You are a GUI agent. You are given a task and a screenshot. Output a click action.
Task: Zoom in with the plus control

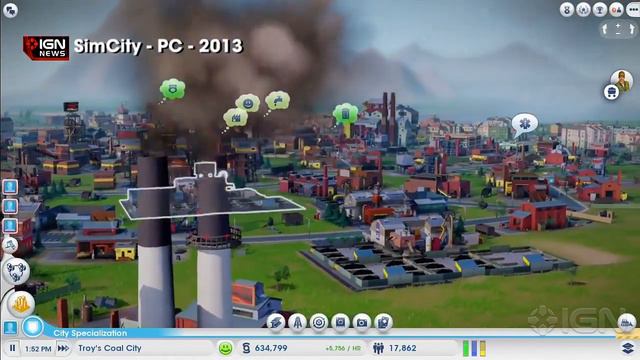click(x=618, y=26)
